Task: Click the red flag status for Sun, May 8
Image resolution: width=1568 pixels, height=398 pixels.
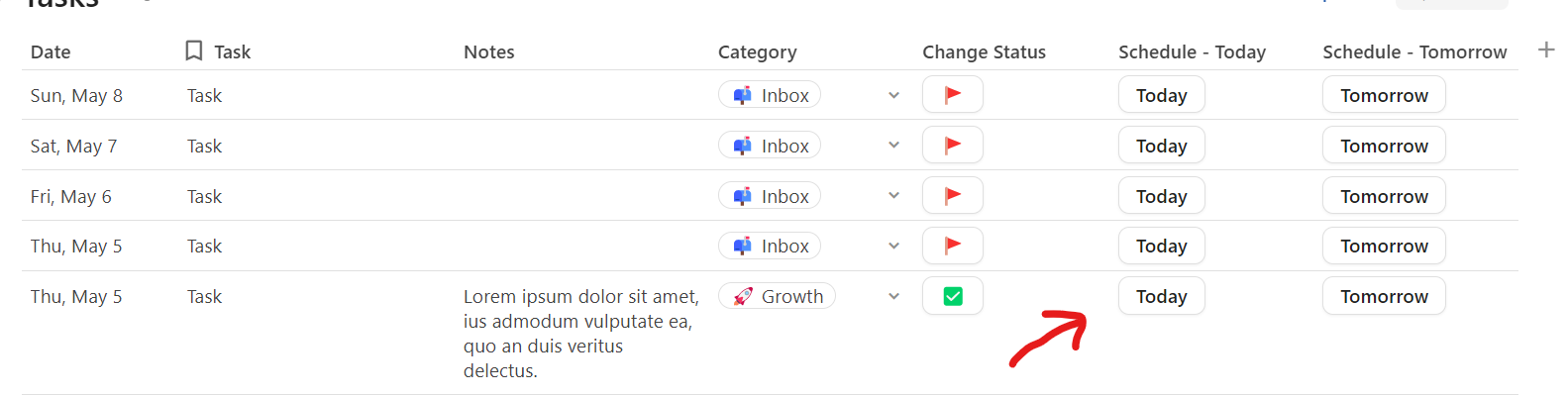Action: (x=952, y=95)
